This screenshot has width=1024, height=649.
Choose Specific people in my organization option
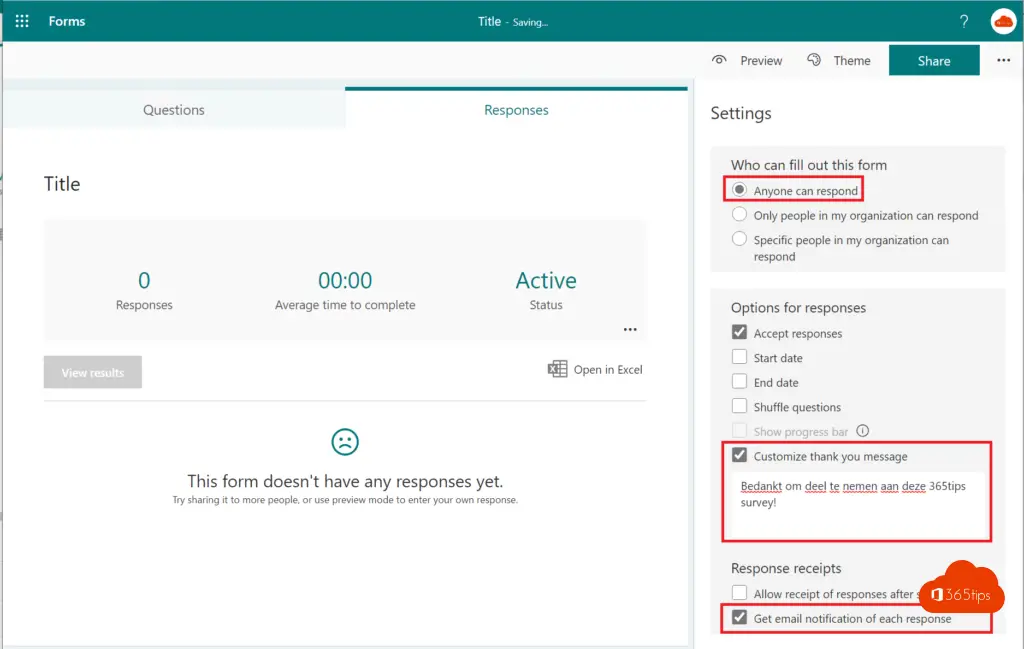tap(740, 240)
